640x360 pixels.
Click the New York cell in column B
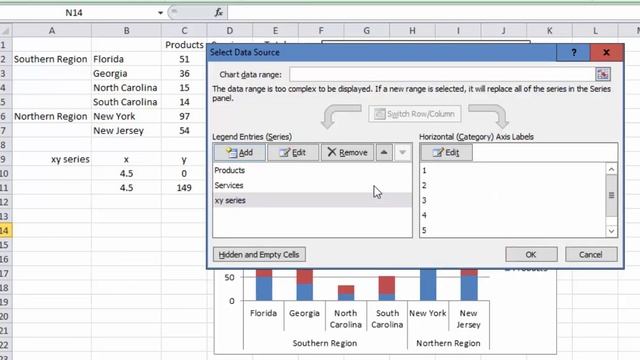pyautogui.click(x=127, y=116)
